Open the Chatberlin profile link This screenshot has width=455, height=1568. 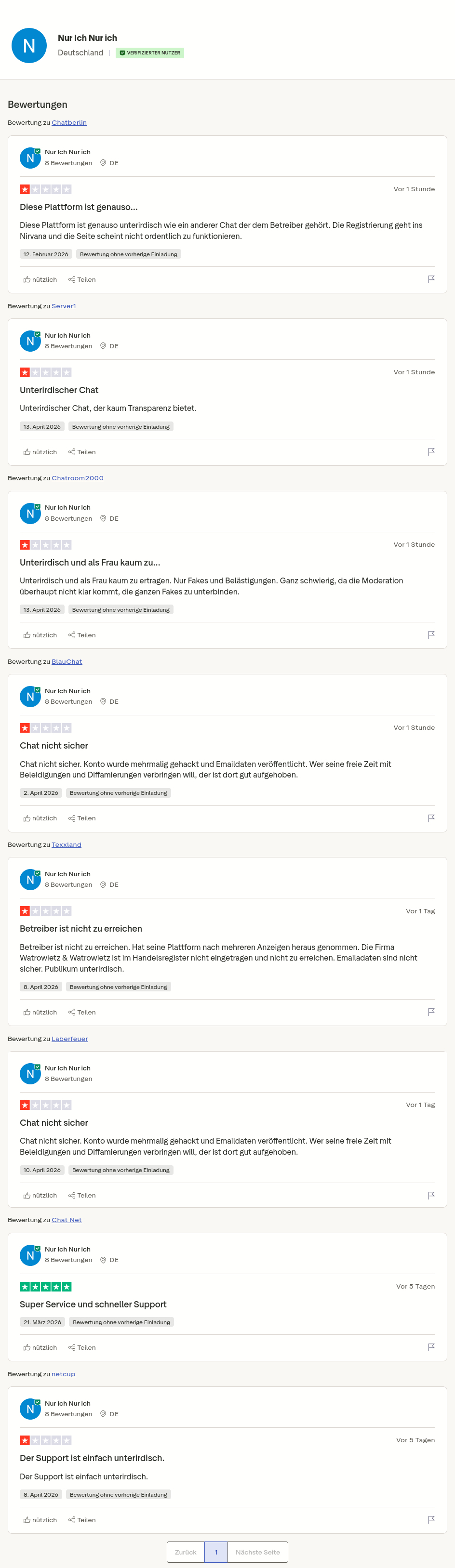pos(69,122)
